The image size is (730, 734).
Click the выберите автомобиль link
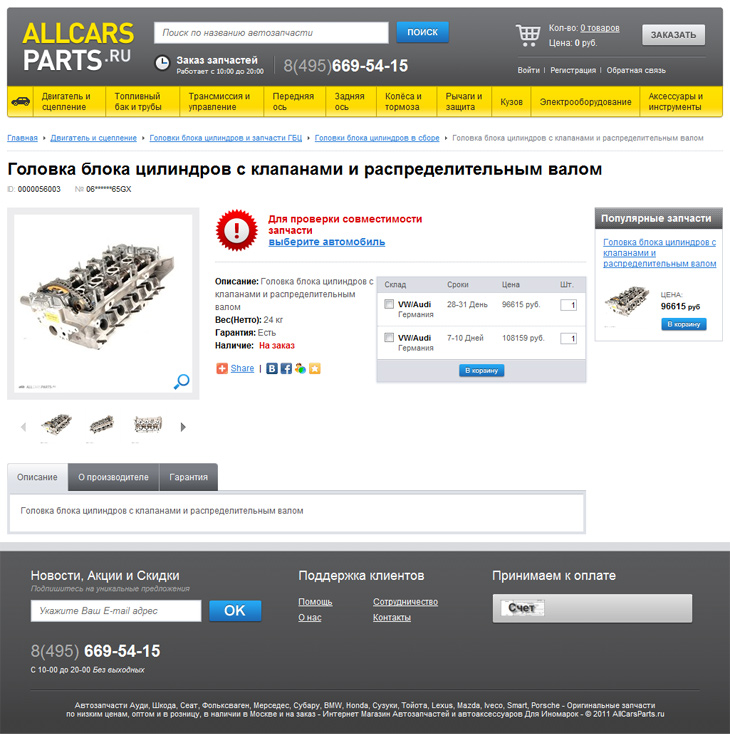tap(327, 242)
